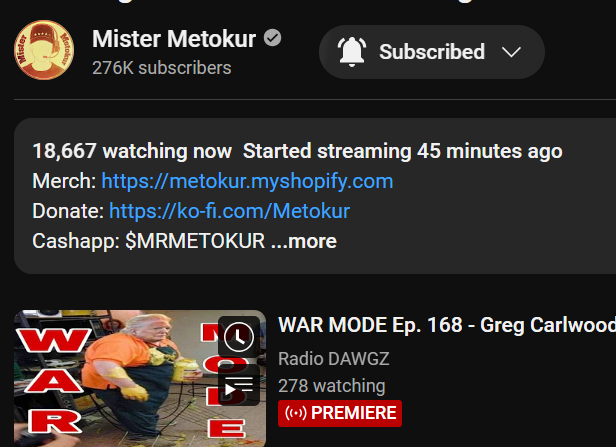Click the 276K subscribers text
Screen dimensions: 616x447
(x=161, y=68)
